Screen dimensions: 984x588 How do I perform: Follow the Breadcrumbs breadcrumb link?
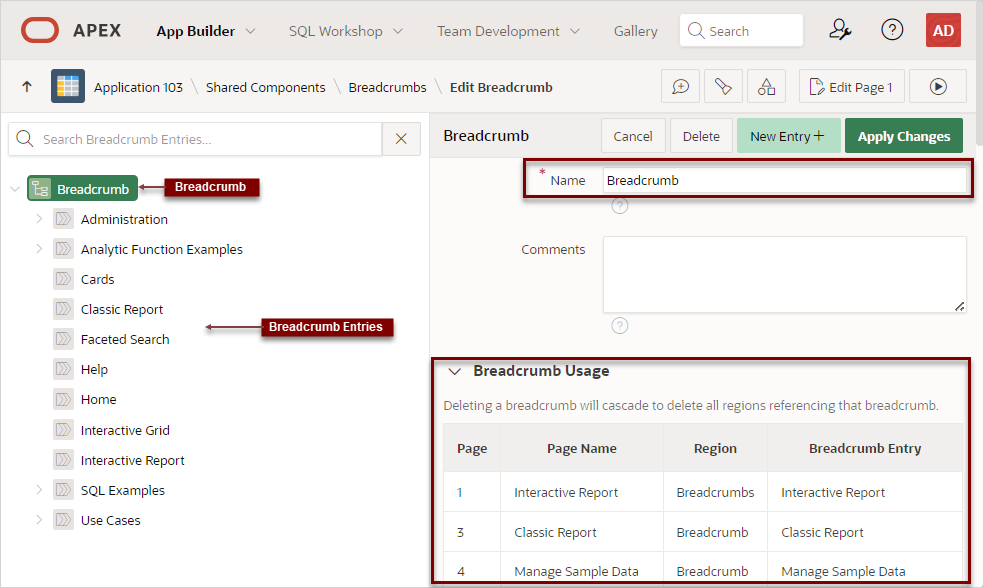click(387, 87)
